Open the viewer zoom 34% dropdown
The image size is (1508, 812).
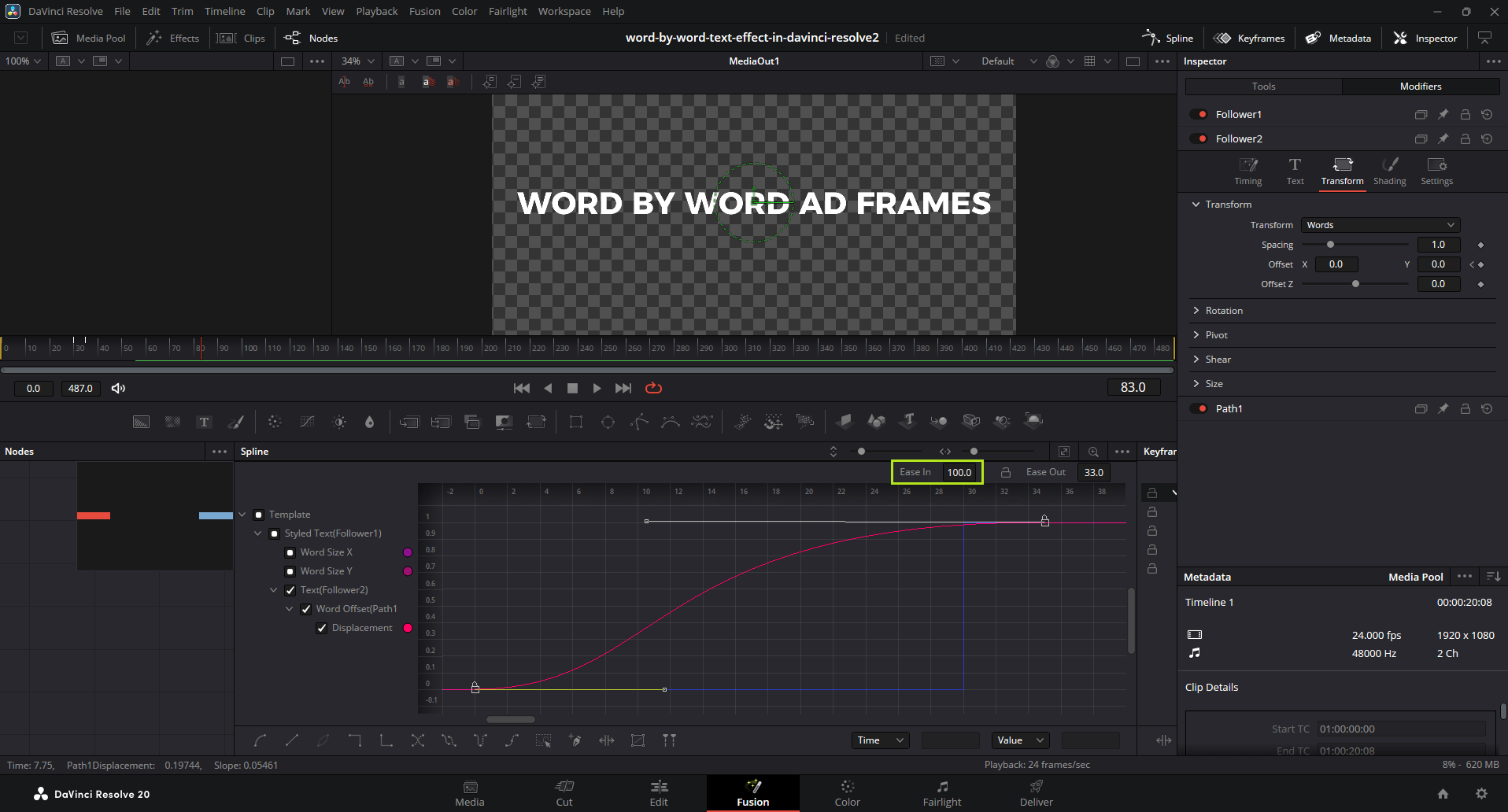click(x=358, y=61)
